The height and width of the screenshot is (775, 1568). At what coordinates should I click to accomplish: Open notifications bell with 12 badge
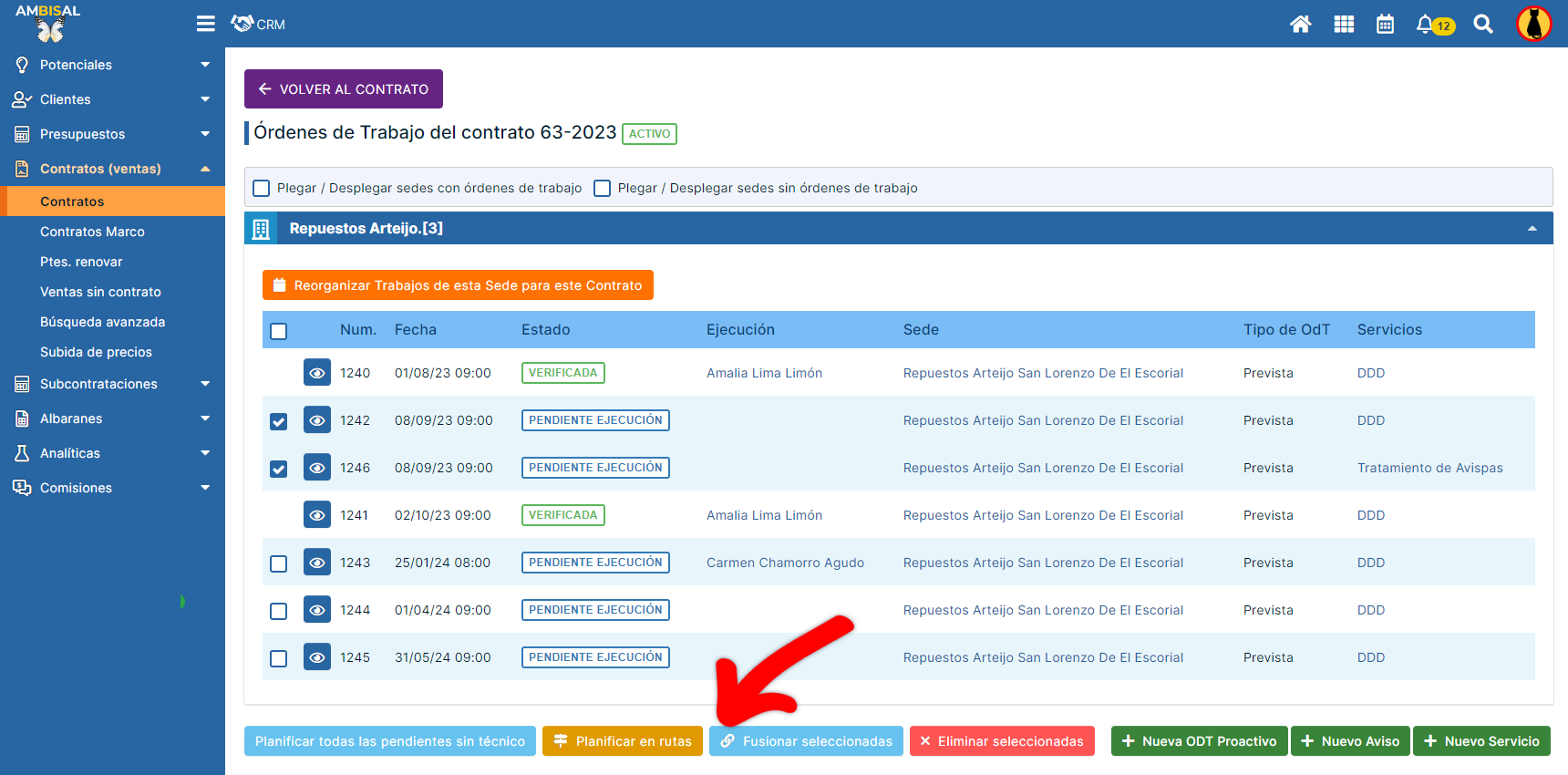click(x=1427, y=25)
